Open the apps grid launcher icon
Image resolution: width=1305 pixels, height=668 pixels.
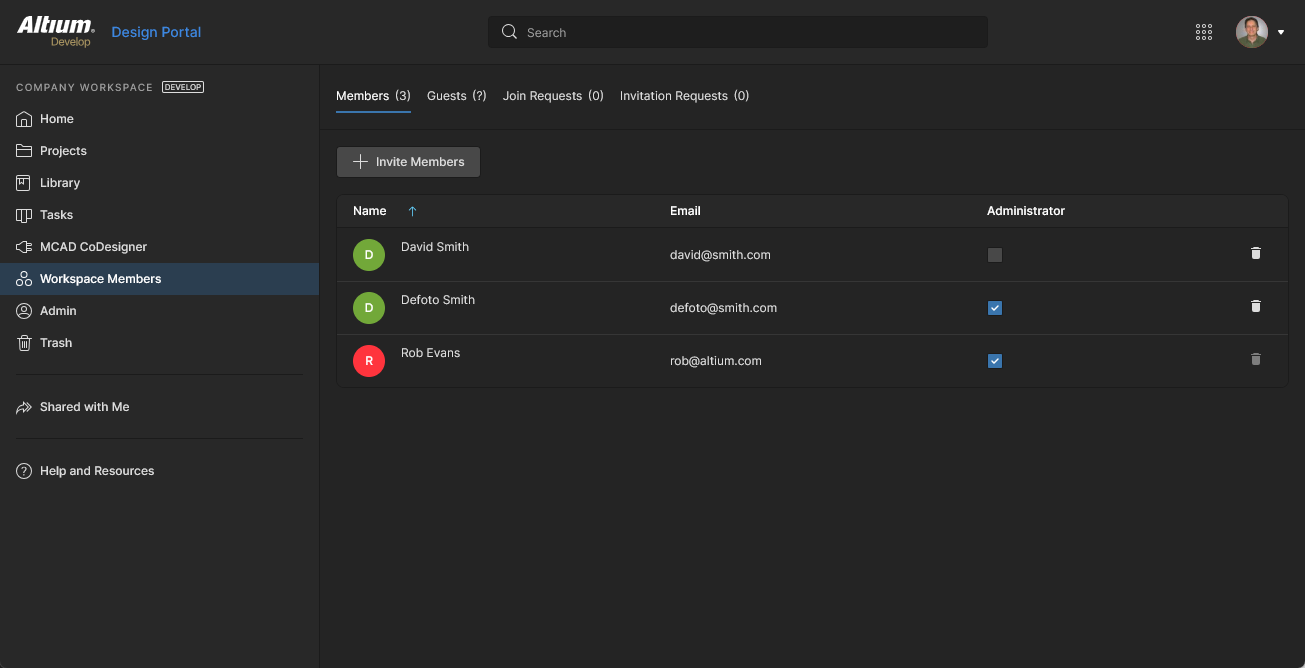(x=1204, y=32)
